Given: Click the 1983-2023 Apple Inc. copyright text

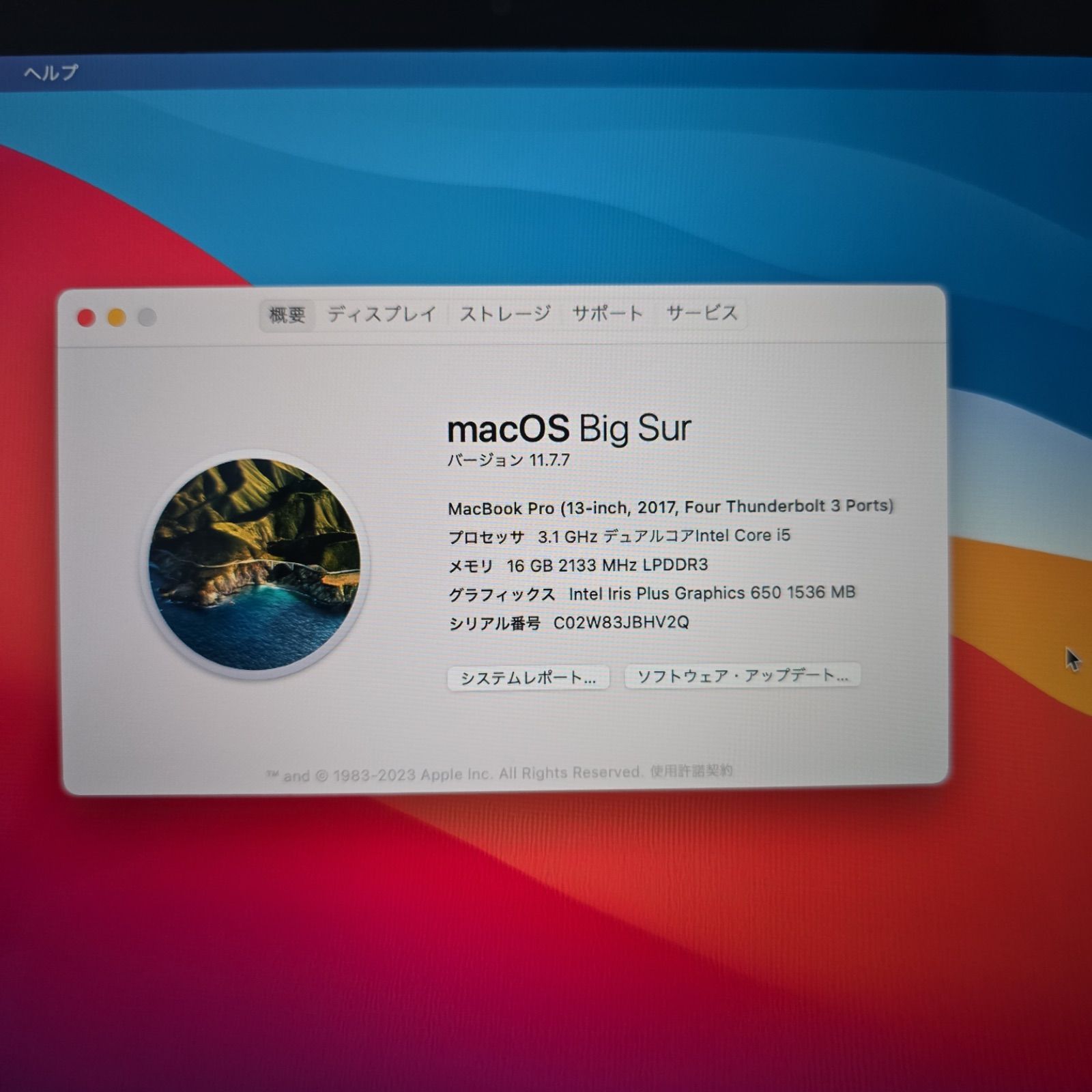Looking at the screenshot, I should (454, 774).
